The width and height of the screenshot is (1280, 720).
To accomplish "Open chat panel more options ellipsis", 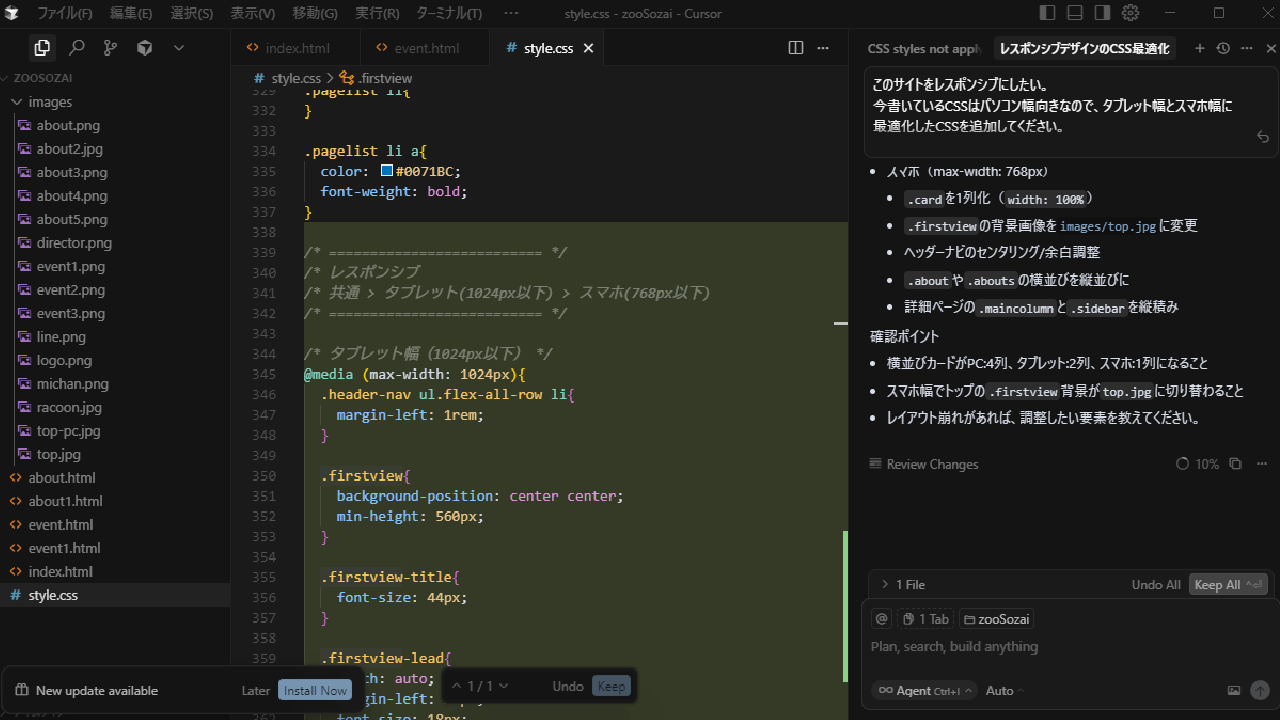I will (x=1247, y=48).
